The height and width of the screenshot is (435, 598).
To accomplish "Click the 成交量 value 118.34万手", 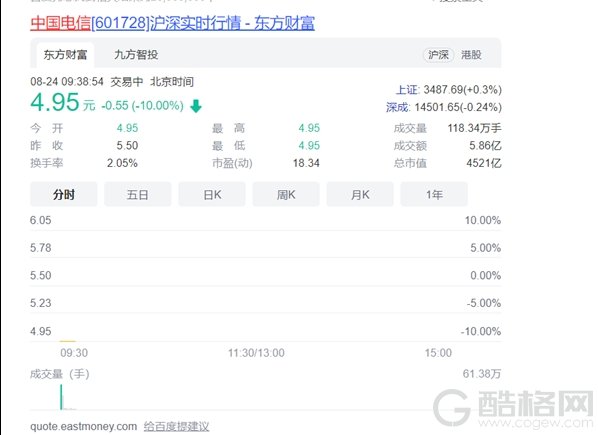I will (x=474, y=128).
